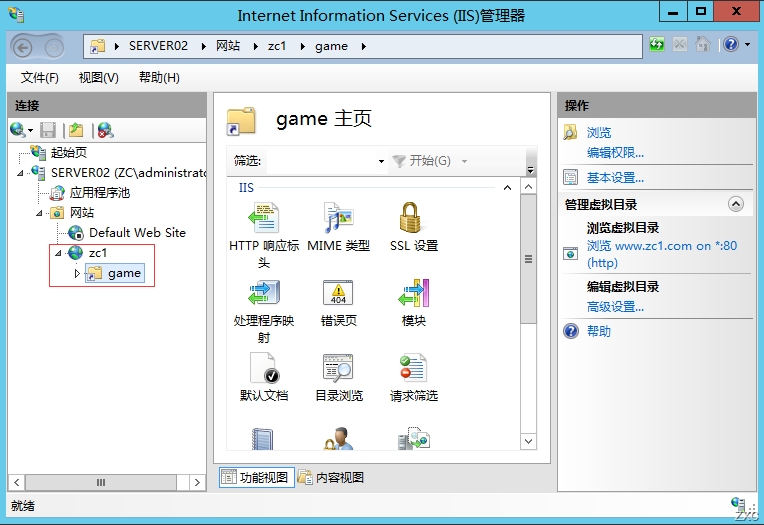This screenshot has height=525, width=764.
Task: Click the back navigation arrow button
Action: (x=22, y=47)
